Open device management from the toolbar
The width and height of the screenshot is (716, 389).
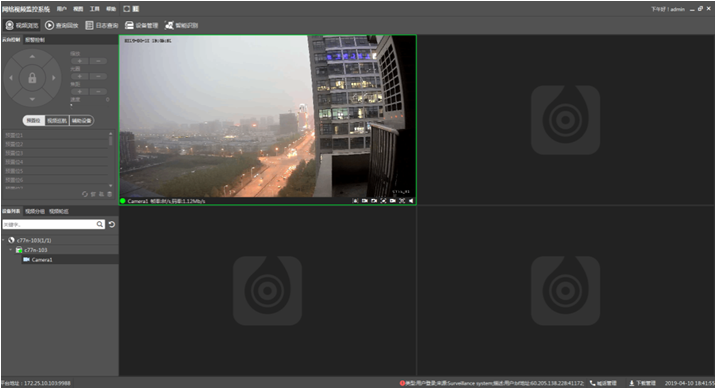point(142,25)
